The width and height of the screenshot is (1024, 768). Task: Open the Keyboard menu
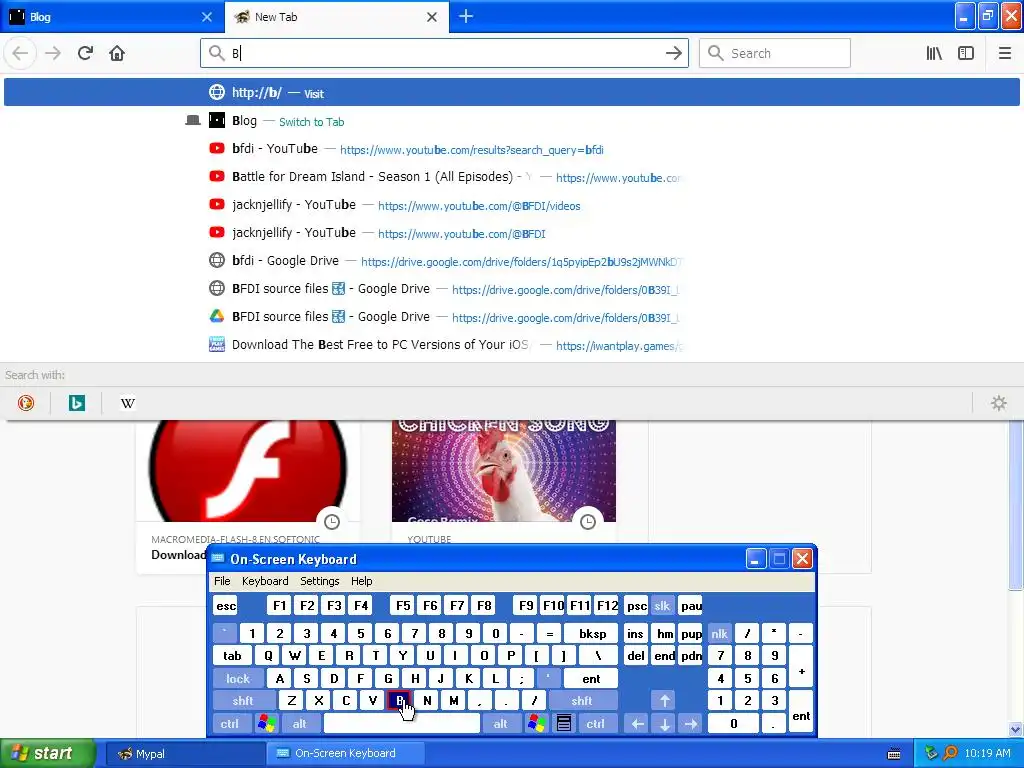tap(265, 581)
